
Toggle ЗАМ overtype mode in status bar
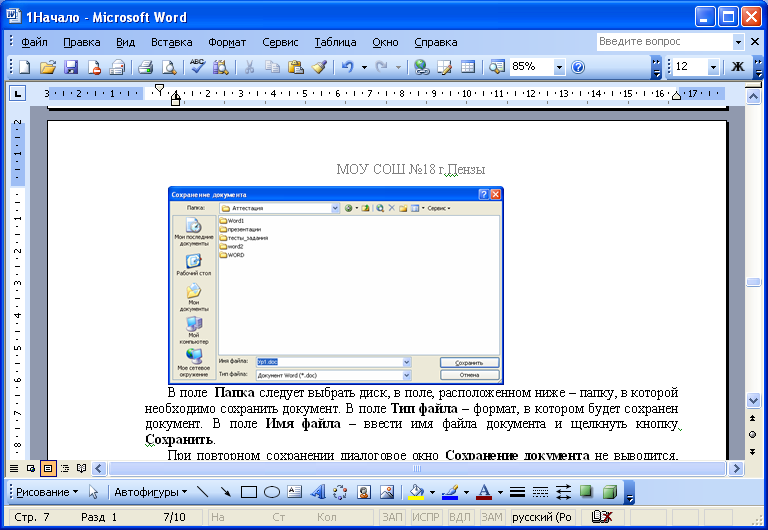click(x=491, y=517)
